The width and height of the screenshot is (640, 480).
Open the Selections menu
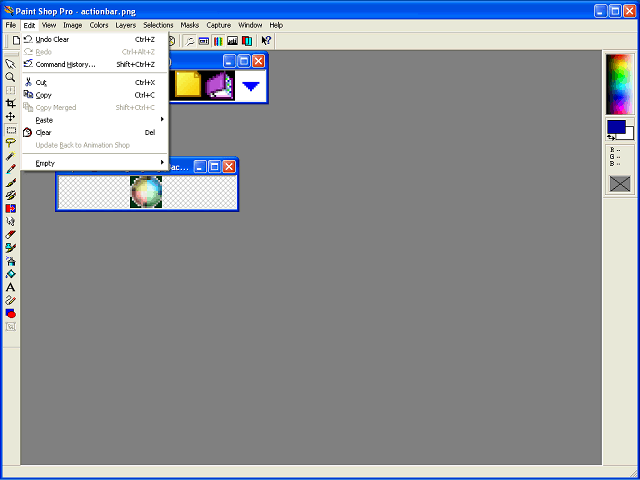point(158,25)
